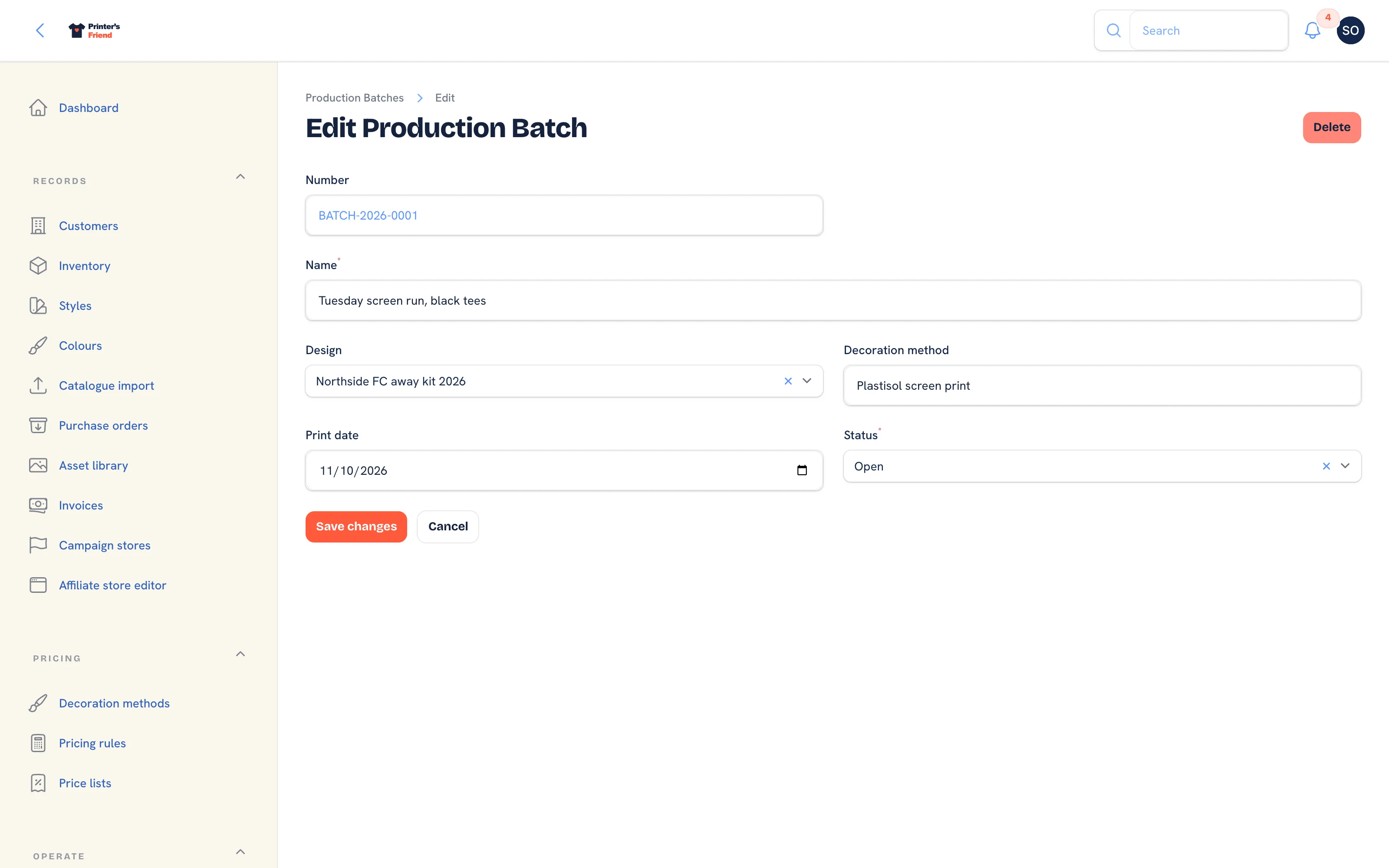Open the Status dropdown arrow
This screenshot has height=868, width=1389.
tap(1345, 466)
